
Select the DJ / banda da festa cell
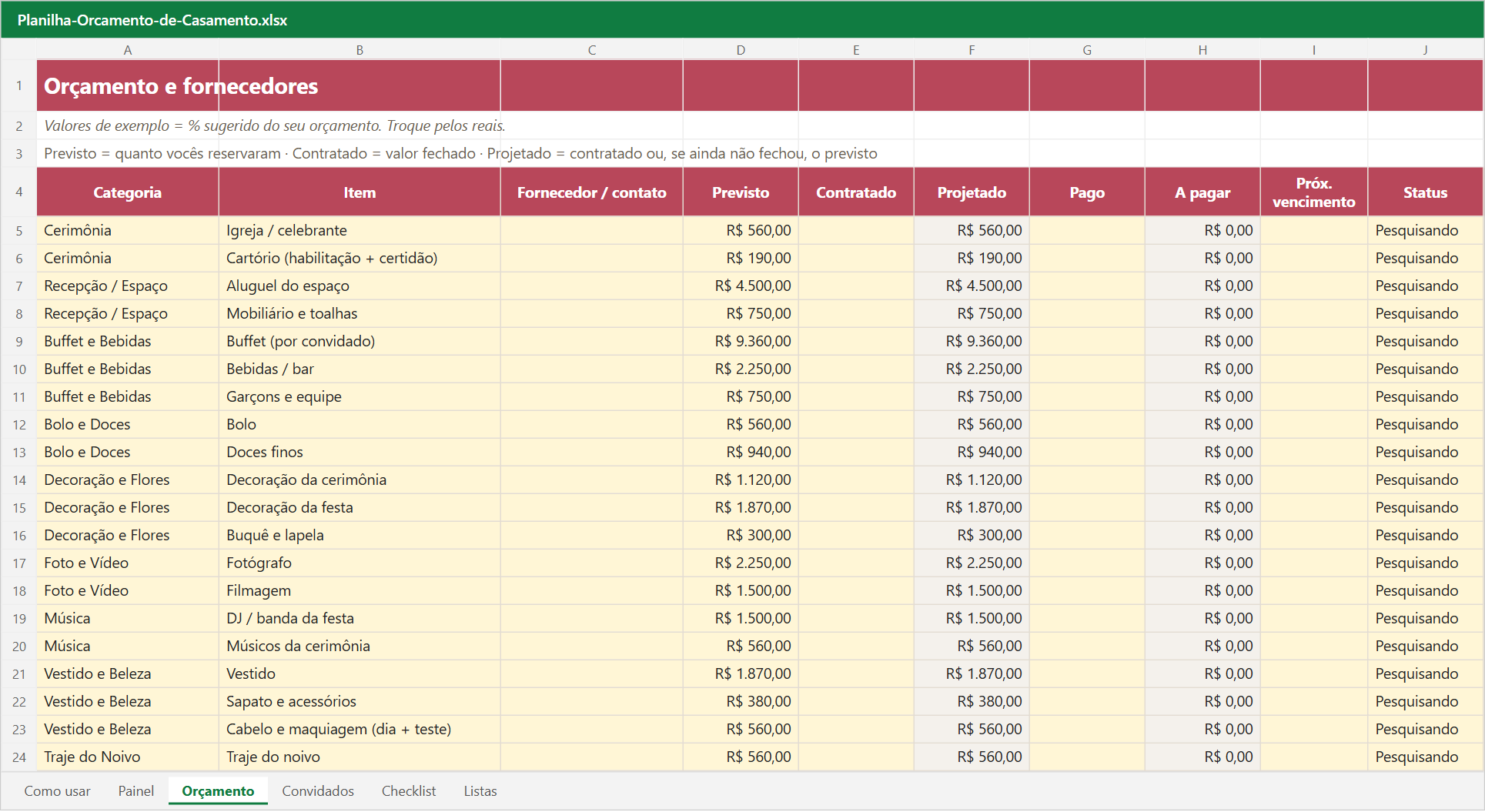point(360,619)
